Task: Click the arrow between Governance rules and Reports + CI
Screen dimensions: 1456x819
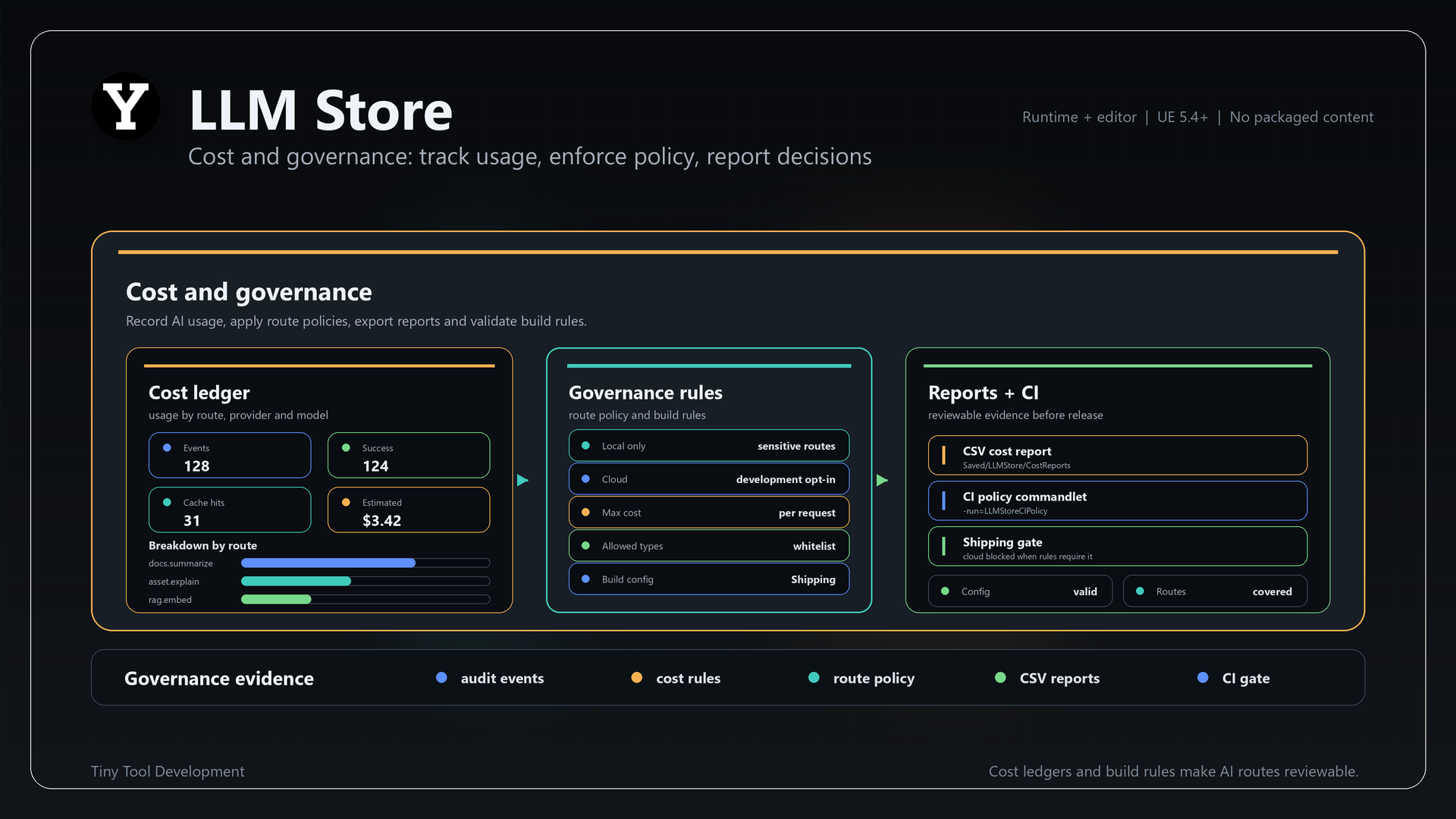Action: 882,480
